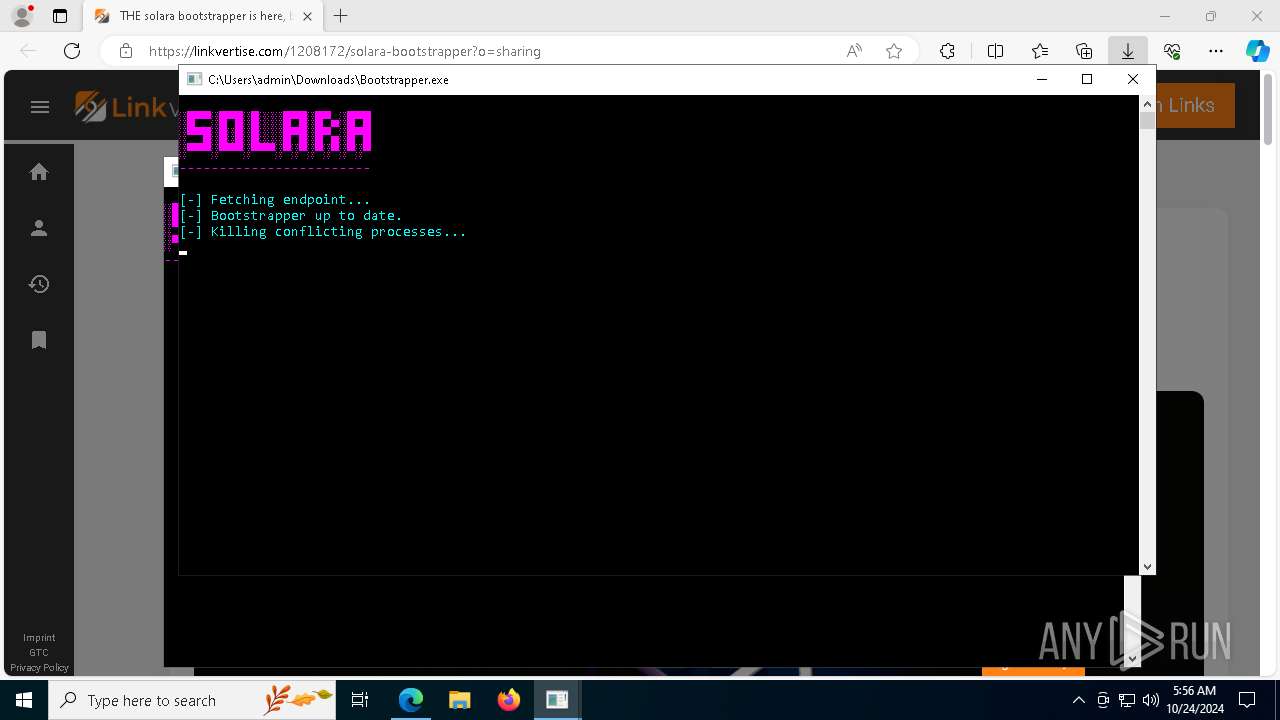Screen dimensions: 1280x720
Task: Click the Linkvertise logo
Action: click(126, 106)
